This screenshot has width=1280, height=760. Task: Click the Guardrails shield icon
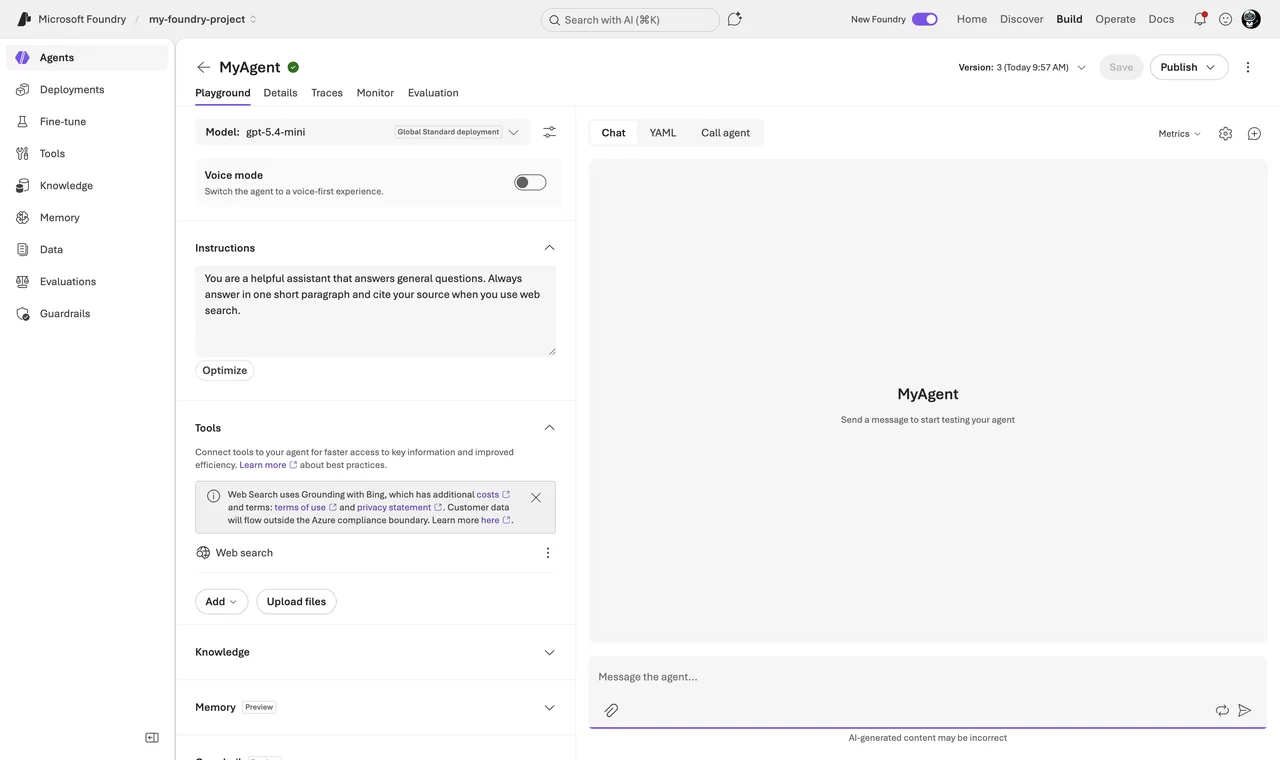22,314
